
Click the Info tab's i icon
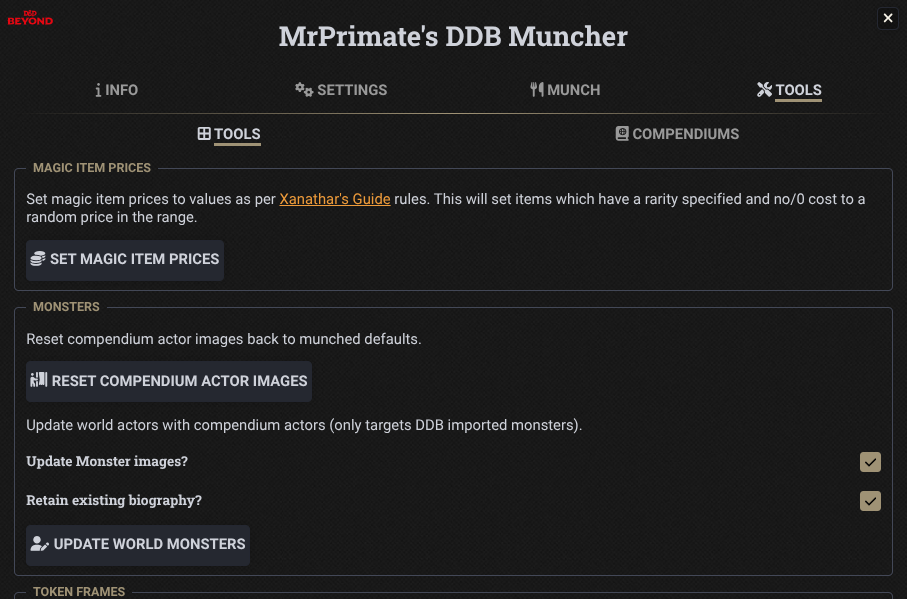click(x=98, y=90)
